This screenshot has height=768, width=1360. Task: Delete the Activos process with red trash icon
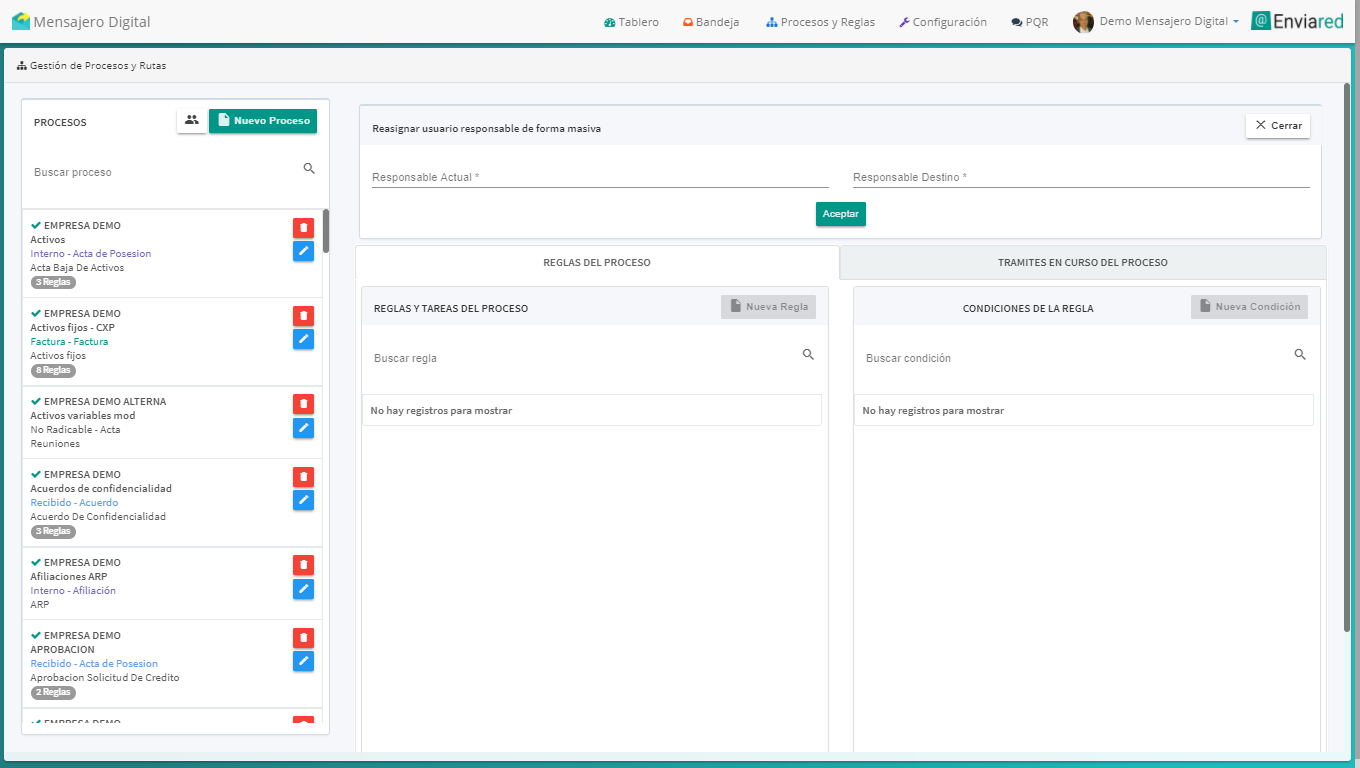click(303, 228)
